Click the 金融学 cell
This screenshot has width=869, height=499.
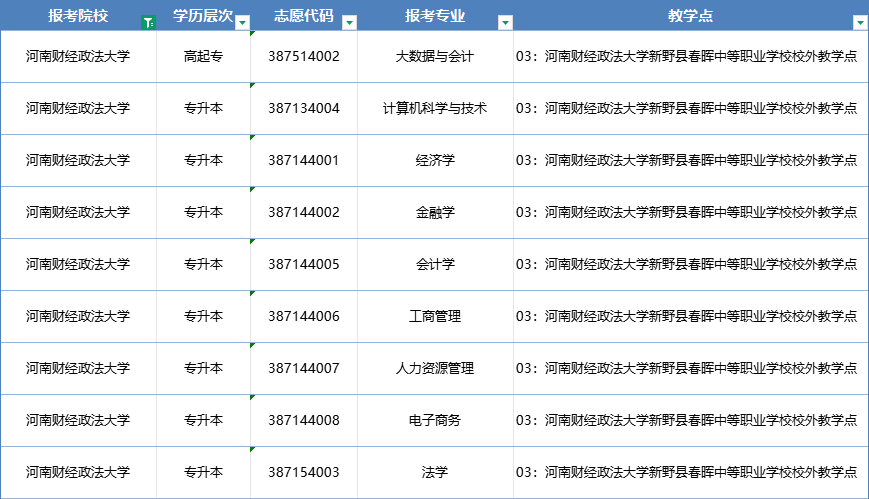[435, 212]
